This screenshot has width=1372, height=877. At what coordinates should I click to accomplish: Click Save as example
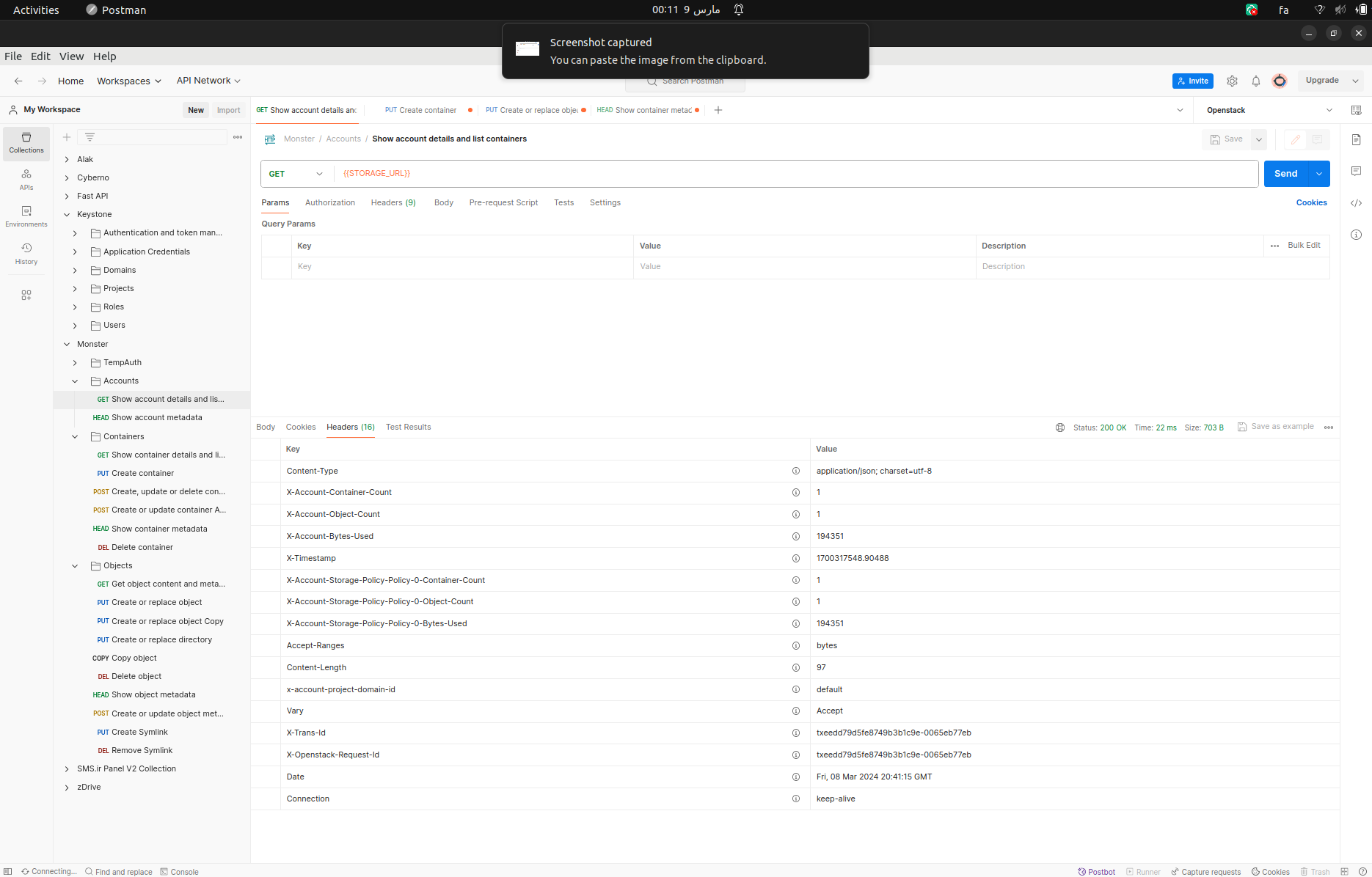point(1276,427)
